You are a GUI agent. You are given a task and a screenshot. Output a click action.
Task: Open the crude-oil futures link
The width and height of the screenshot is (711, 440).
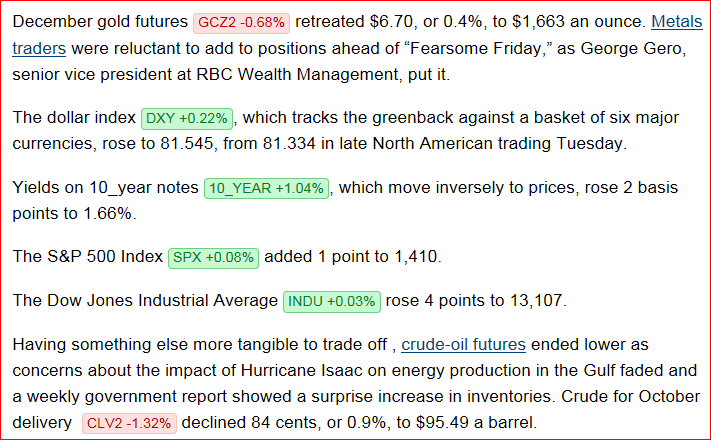(463, 345)
